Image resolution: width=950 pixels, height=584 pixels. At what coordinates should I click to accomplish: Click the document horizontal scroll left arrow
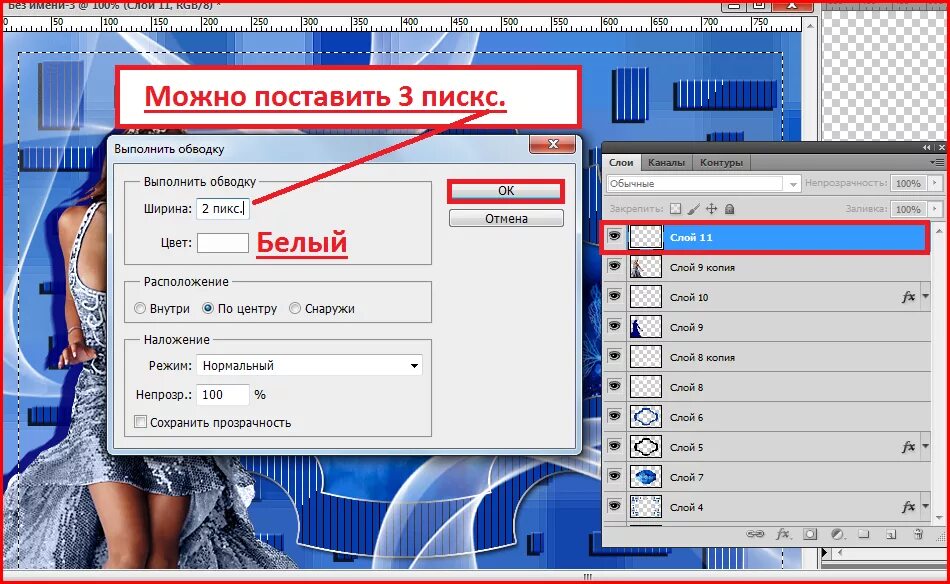point(840,552)
